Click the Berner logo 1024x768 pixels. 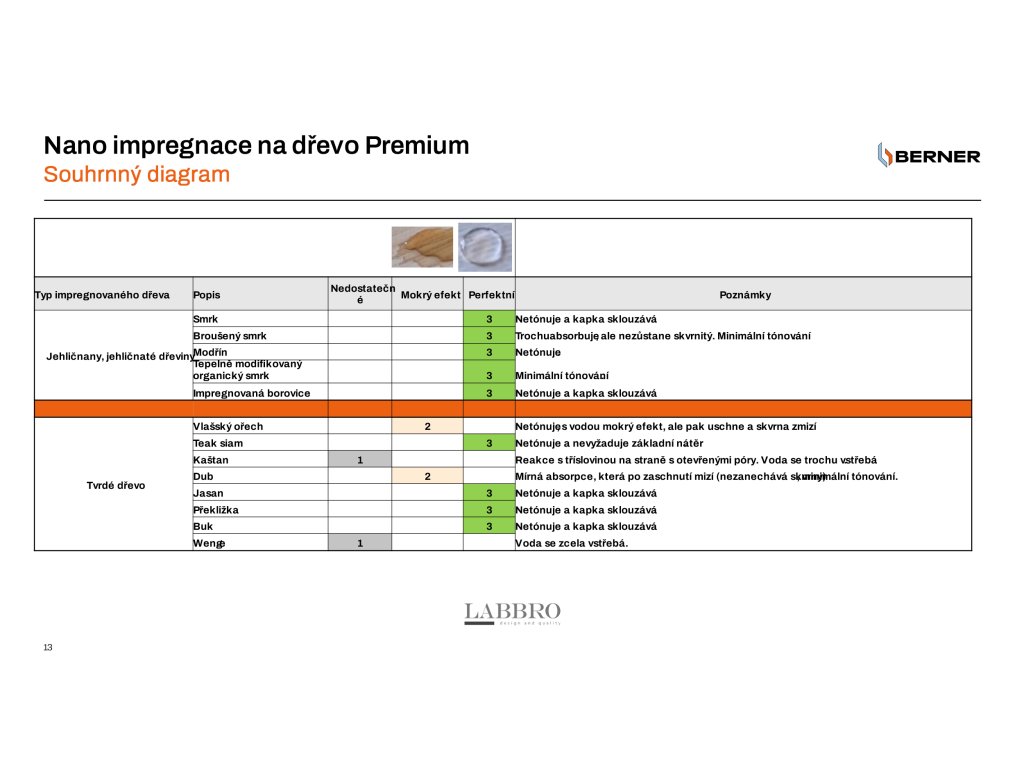click(929, 155)
